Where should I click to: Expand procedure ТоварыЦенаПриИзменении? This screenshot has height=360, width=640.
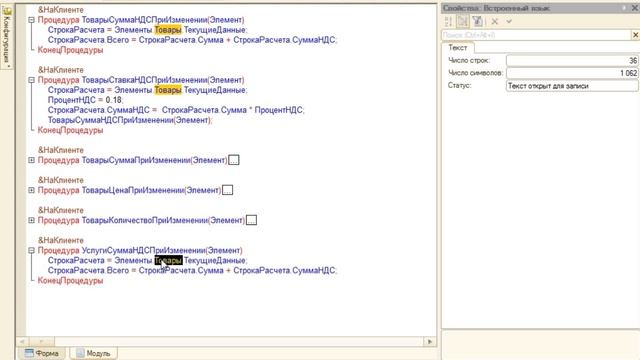[x=31, y=190]
